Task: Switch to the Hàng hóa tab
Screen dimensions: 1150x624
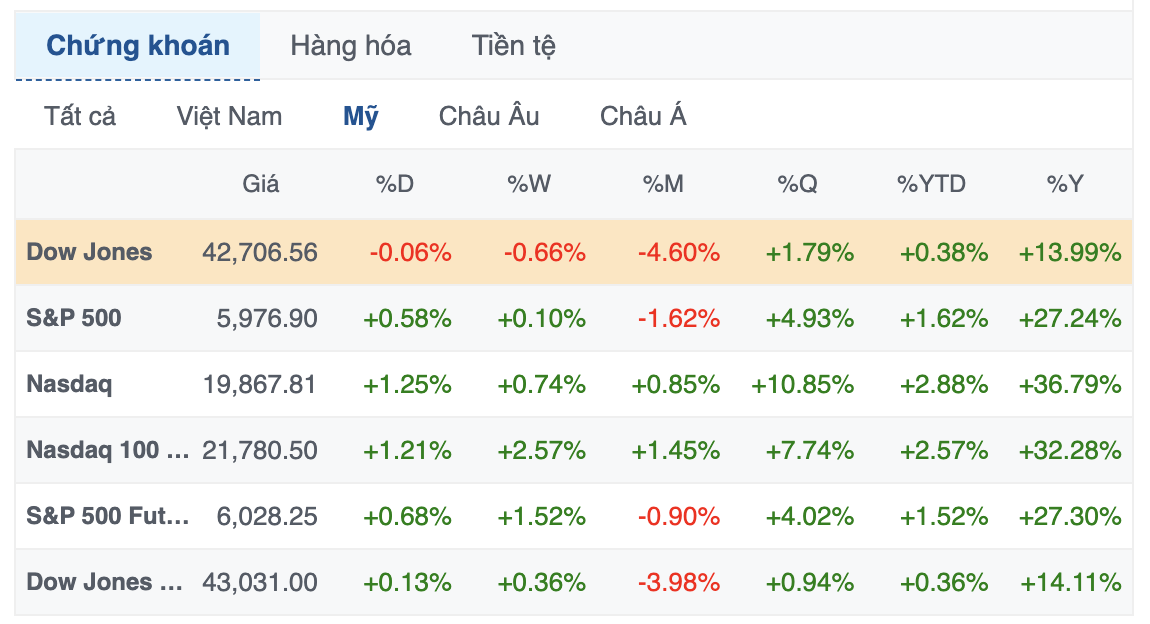Action: tap(349, 45)
